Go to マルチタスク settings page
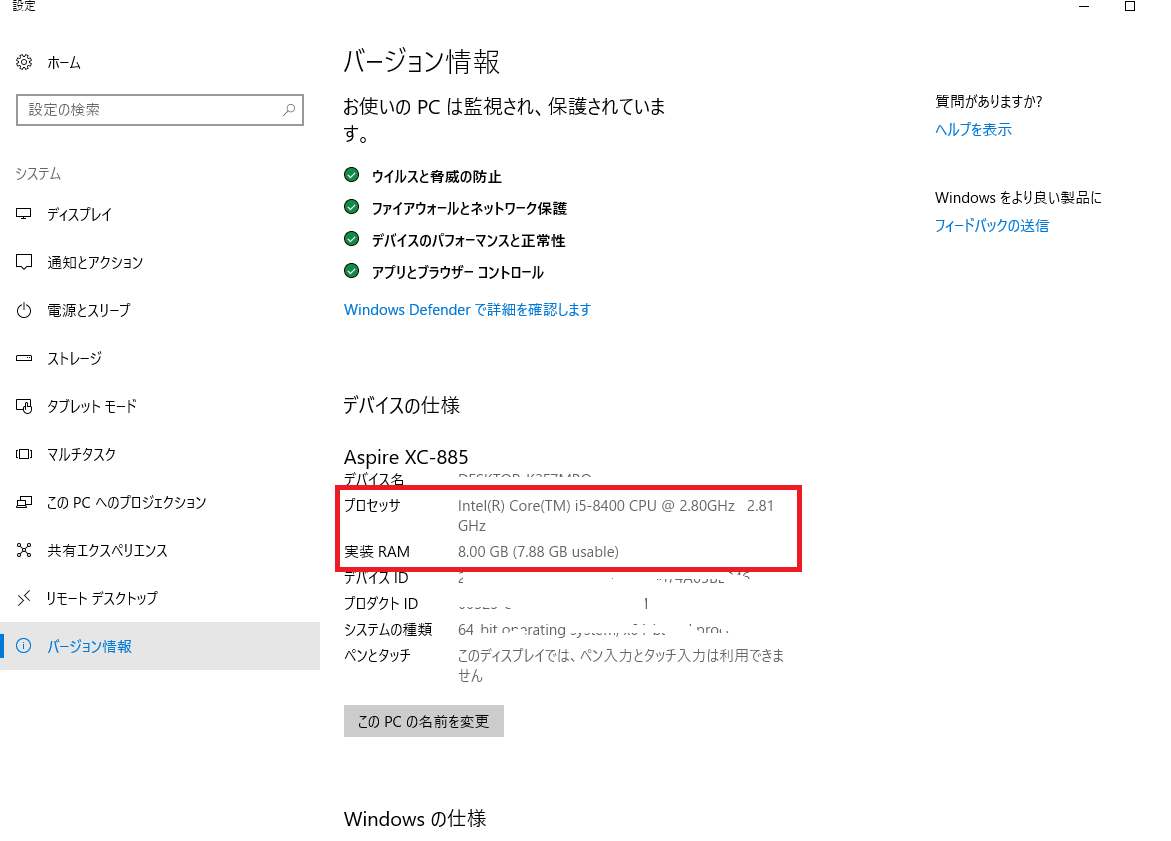 click(81, 455)
